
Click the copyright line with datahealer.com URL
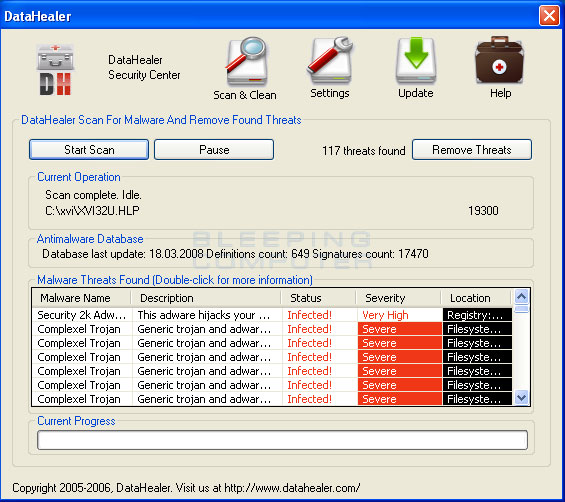[186, 488]
